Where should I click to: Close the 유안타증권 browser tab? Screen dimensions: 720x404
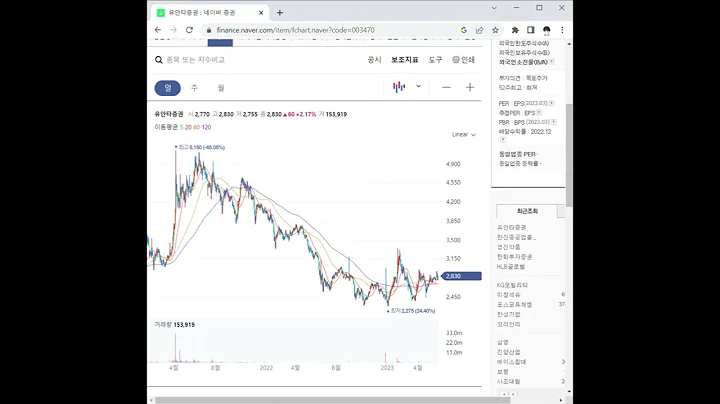[261, 13]
